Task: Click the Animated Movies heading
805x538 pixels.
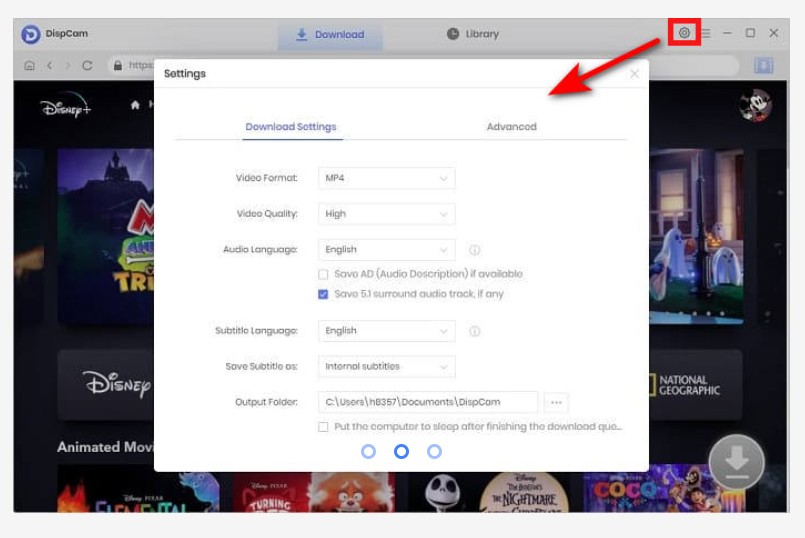Action: (x=105, y=447)
